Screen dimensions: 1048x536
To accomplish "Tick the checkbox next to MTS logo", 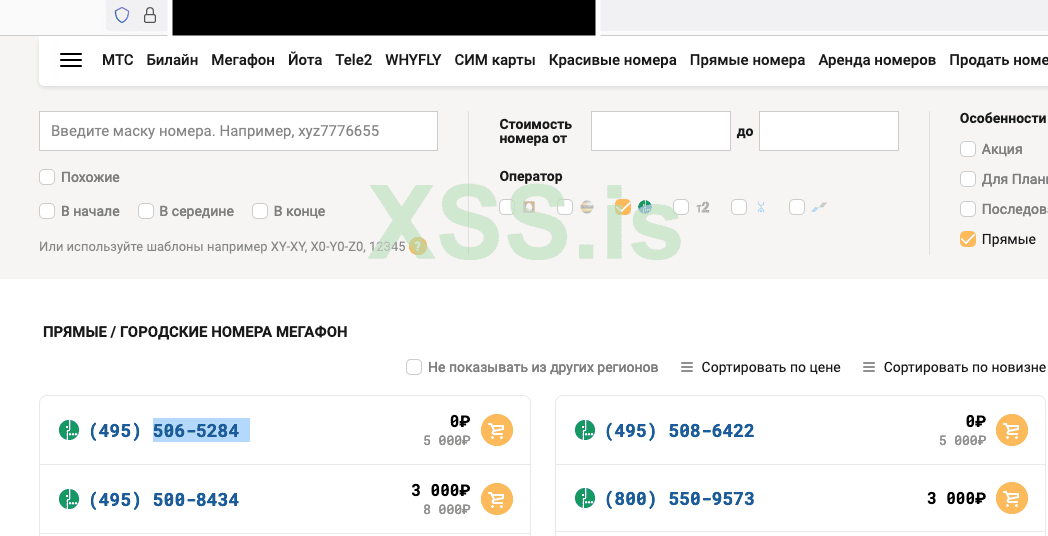I will pyautogui.click(x=507, y=207).
